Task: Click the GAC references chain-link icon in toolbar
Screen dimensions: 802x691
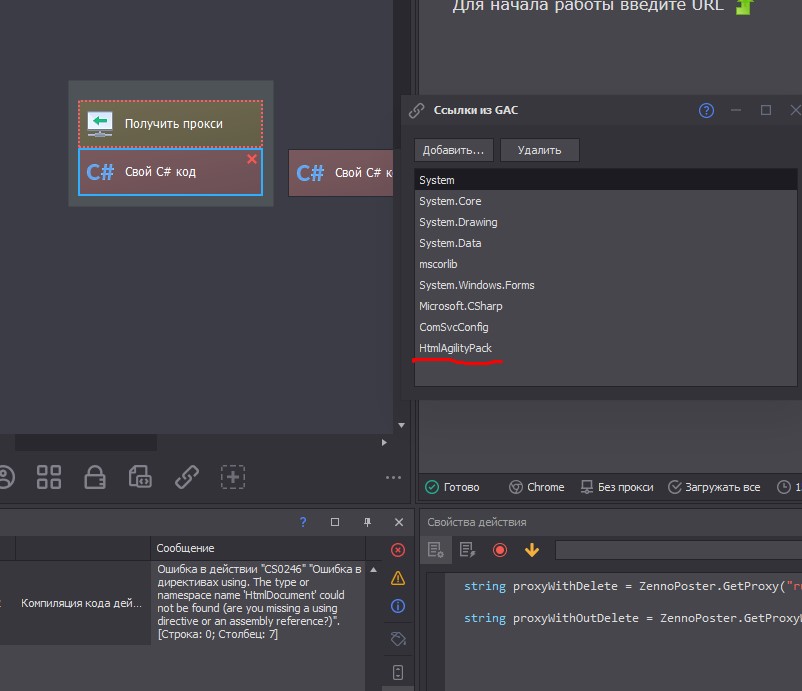Action: pyautogui.click(x=187, y=477)
